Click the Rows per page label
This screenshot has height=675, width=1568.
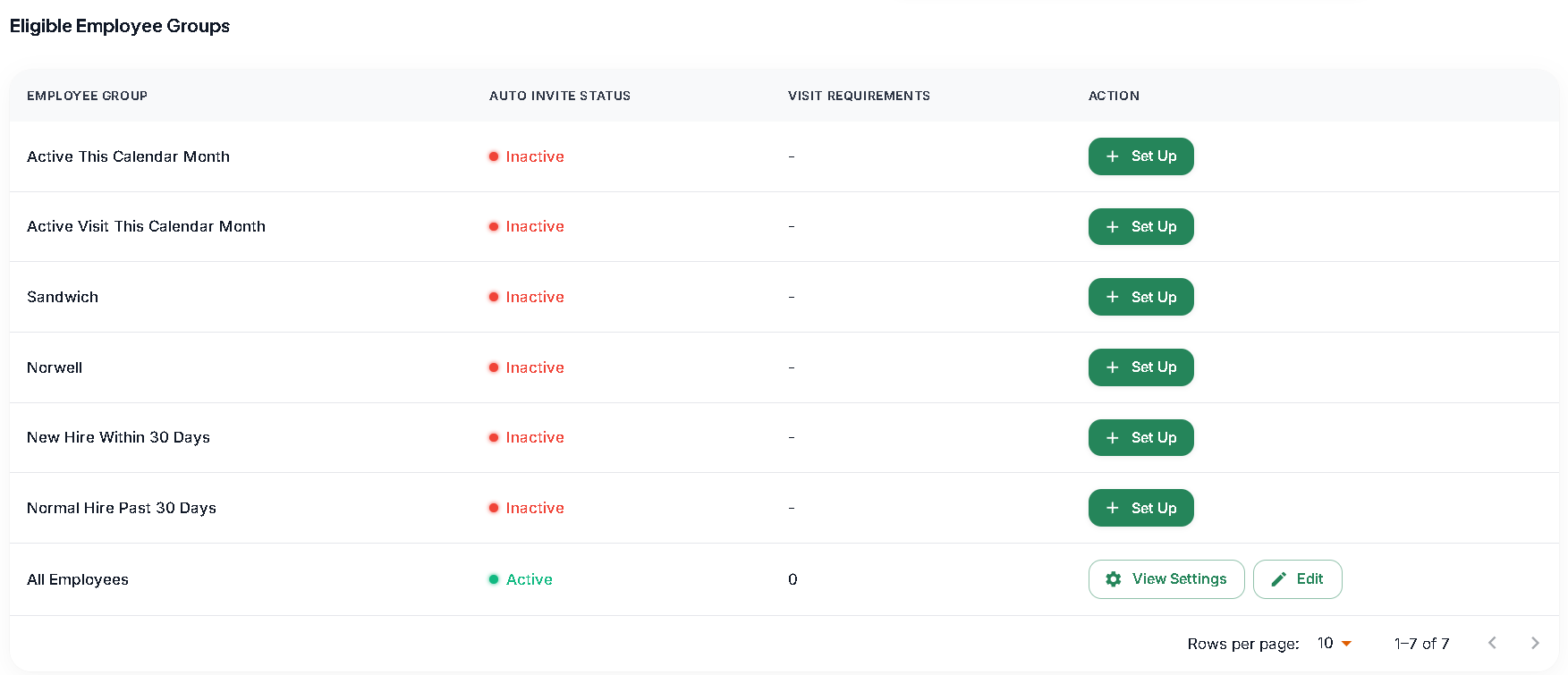pos(1243,644)
